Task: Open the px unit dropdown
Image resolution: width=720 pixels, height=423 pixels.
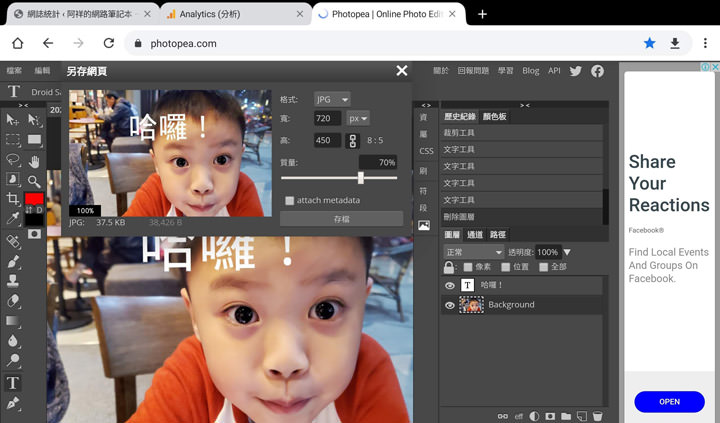Action: (358, 118)
